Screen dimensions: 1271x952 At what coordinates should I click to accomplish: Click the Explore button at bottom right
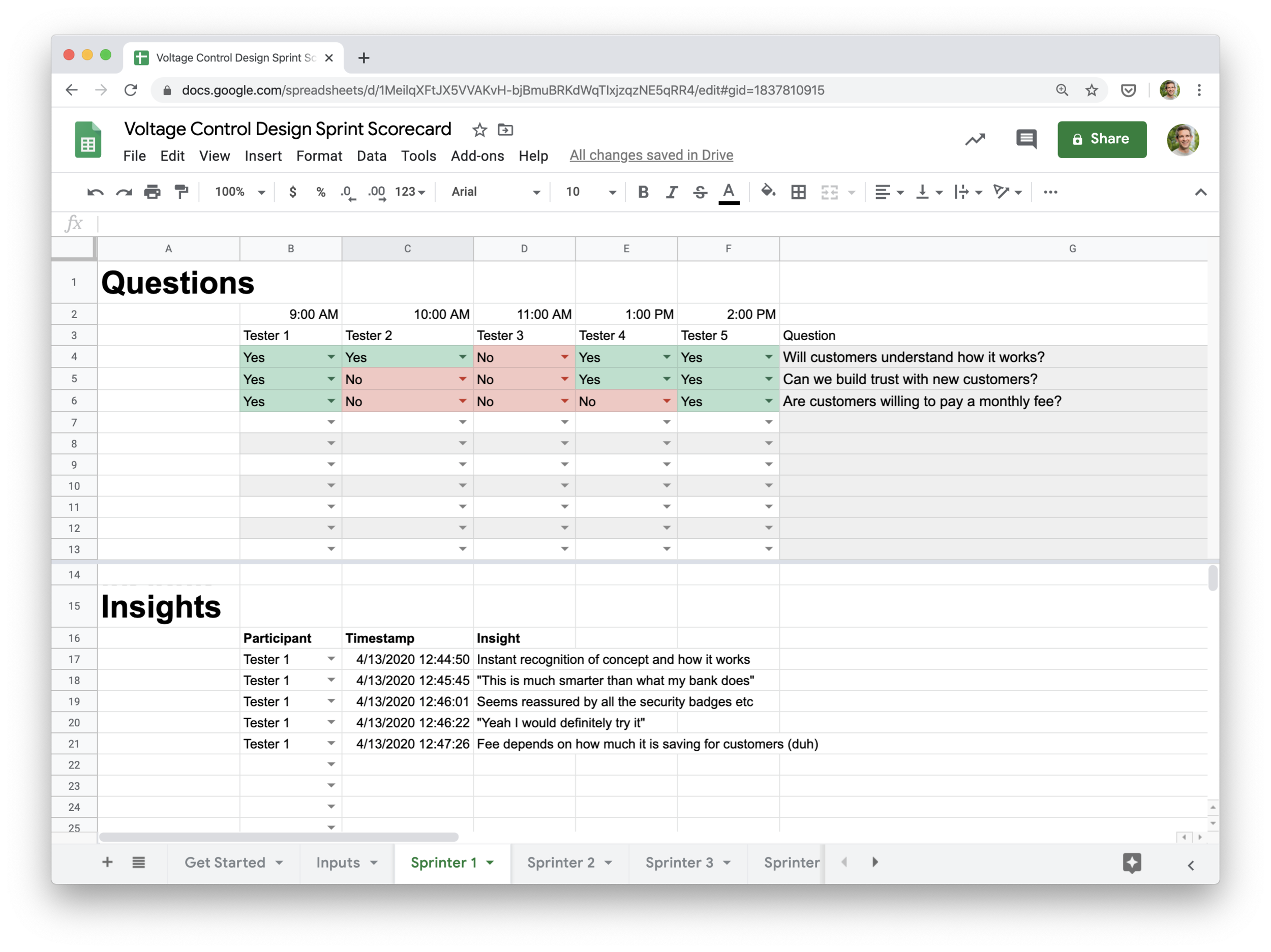point(1131,863)
